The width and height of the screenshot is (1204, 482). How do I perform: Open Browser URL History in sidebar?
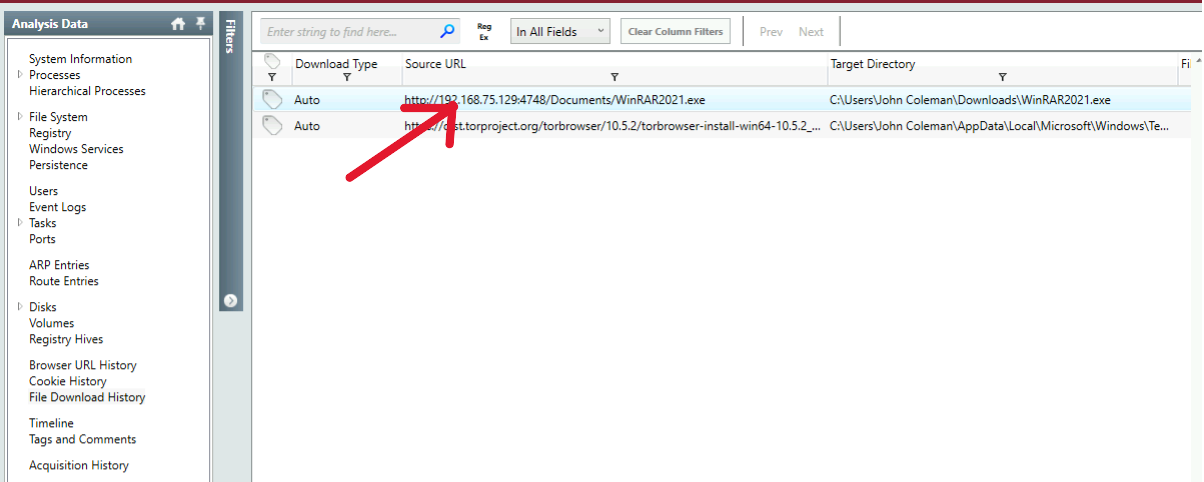tap(83, 365)
